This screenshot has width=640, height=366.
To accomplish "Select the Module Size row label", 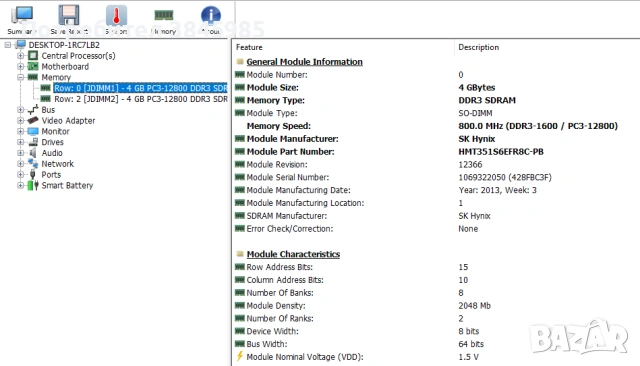I will 273,87.
